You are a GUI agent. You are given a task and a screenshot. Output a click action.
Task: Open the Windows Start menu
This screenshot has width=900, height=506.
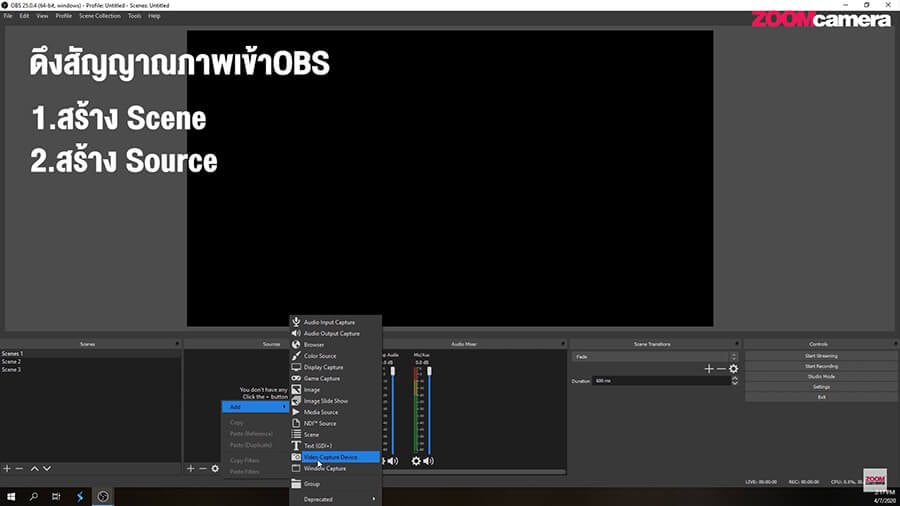tap(11, 496)
